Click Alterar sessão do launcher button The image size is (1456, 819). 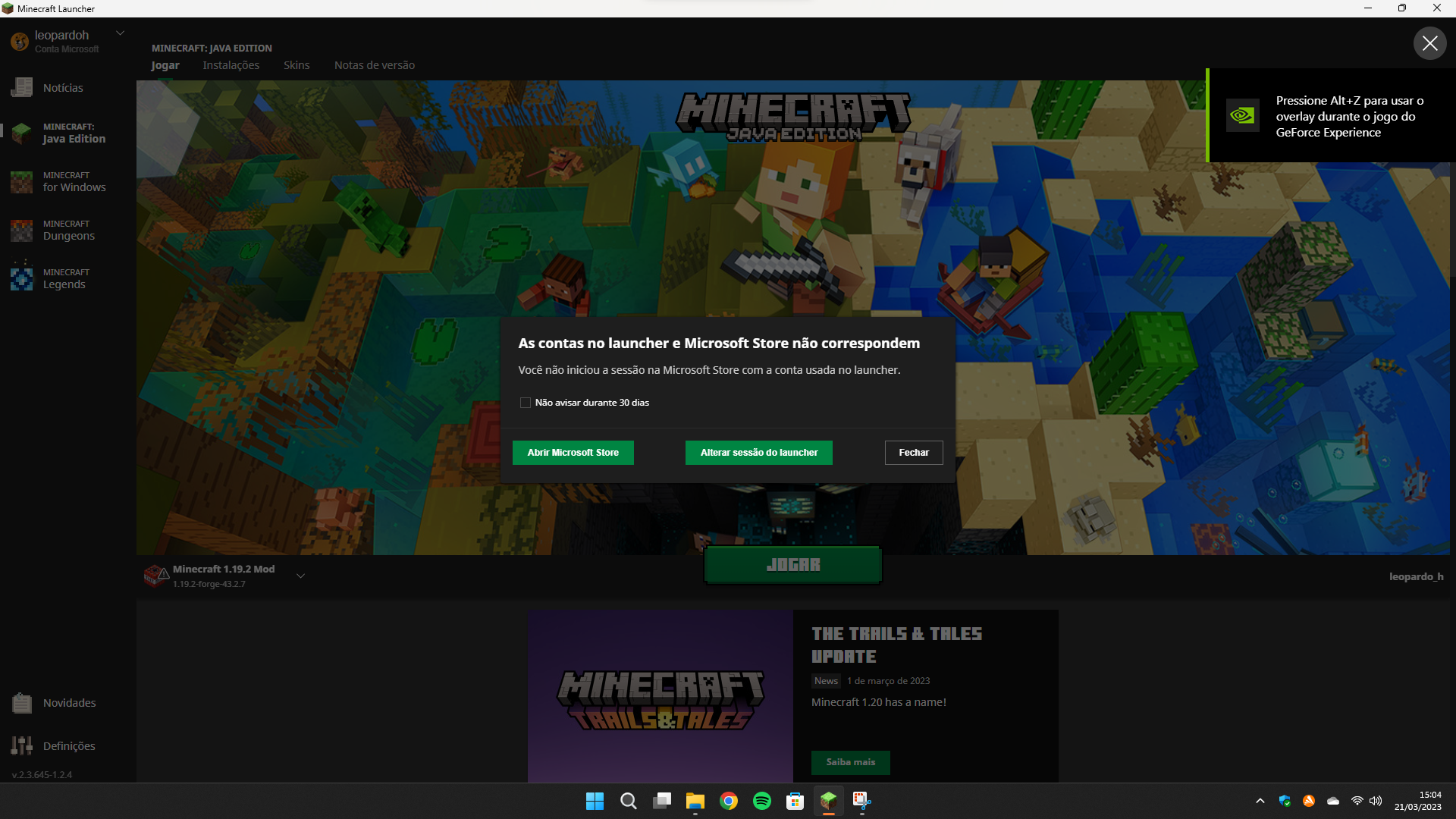pyautogui.click(x=758, y=453)
